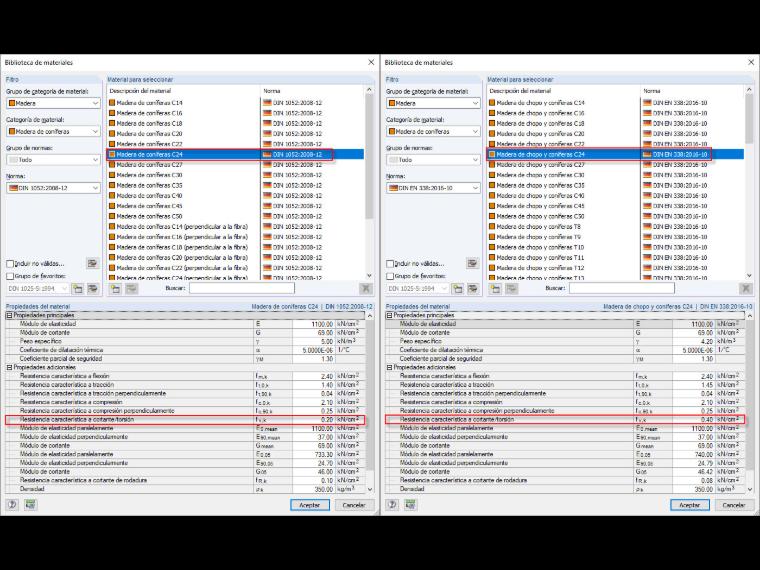The height and width of the screenshot is (570, 760).
Task: Click the export table icon in right dialog
Action: [411, 505]
